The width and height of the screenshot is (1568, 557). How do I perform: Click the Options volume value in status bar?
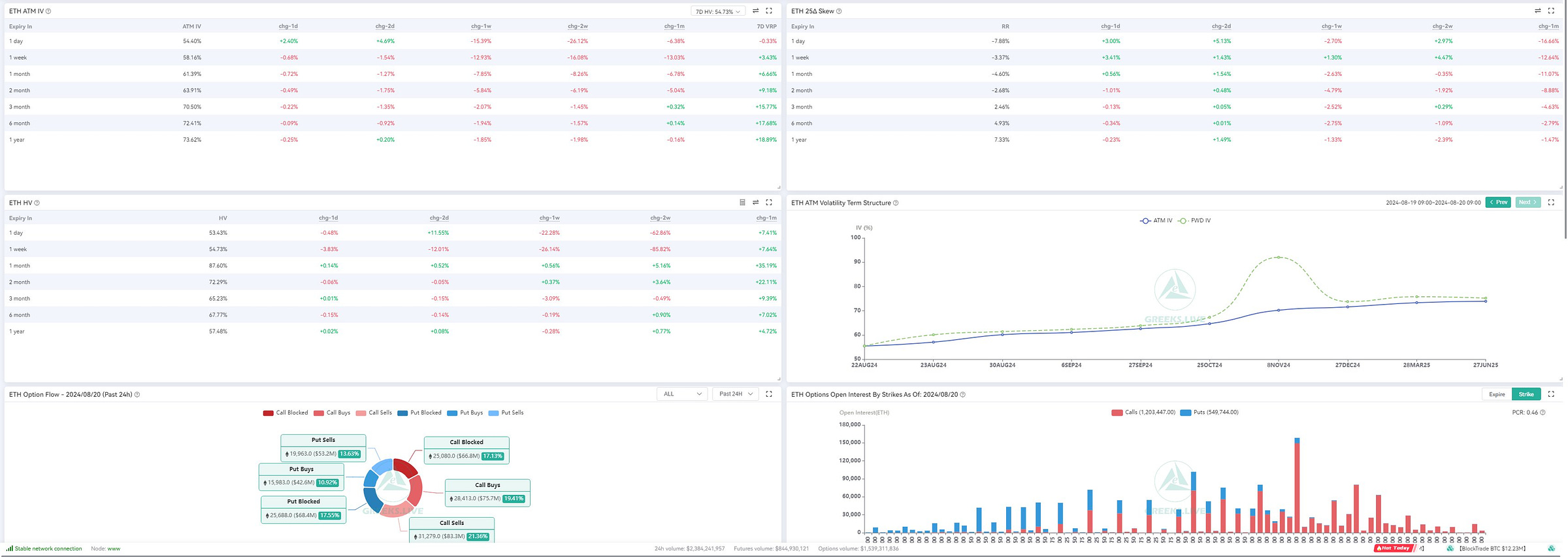click(858, 549)
